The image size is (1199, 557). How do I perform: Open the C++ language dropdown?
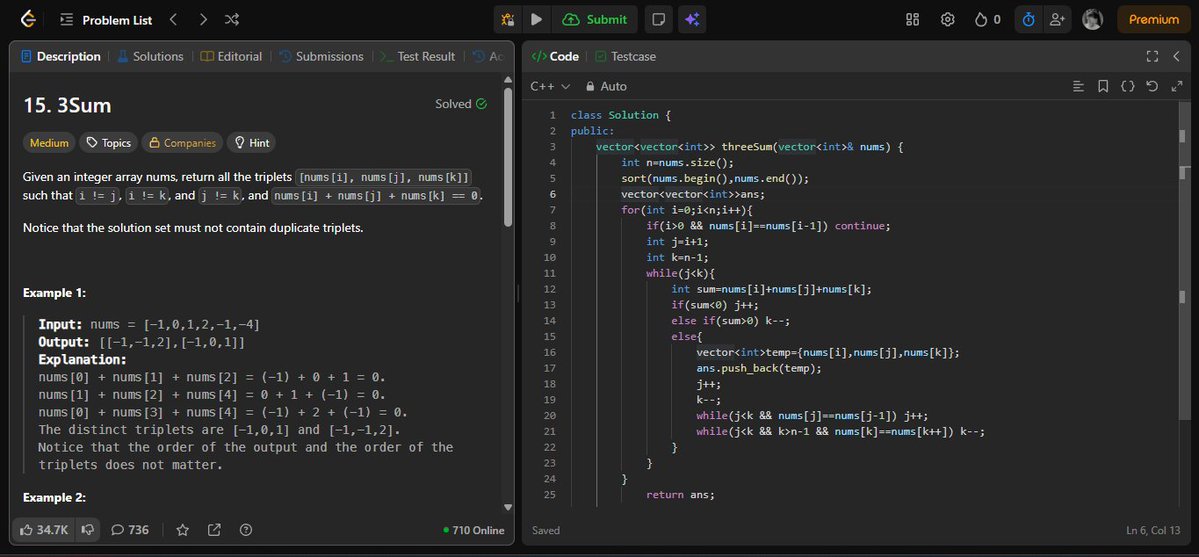point(551,86)
